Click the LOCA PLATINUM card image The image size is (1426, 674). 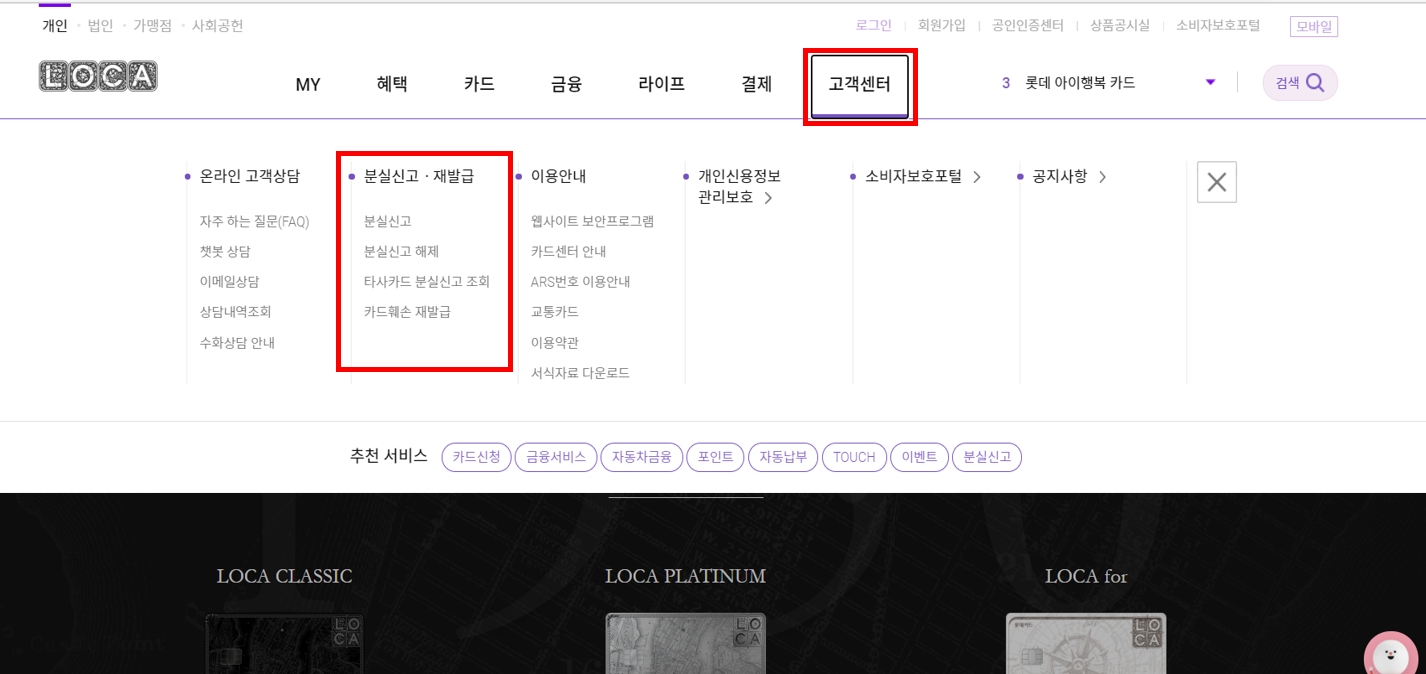(685, 643)
